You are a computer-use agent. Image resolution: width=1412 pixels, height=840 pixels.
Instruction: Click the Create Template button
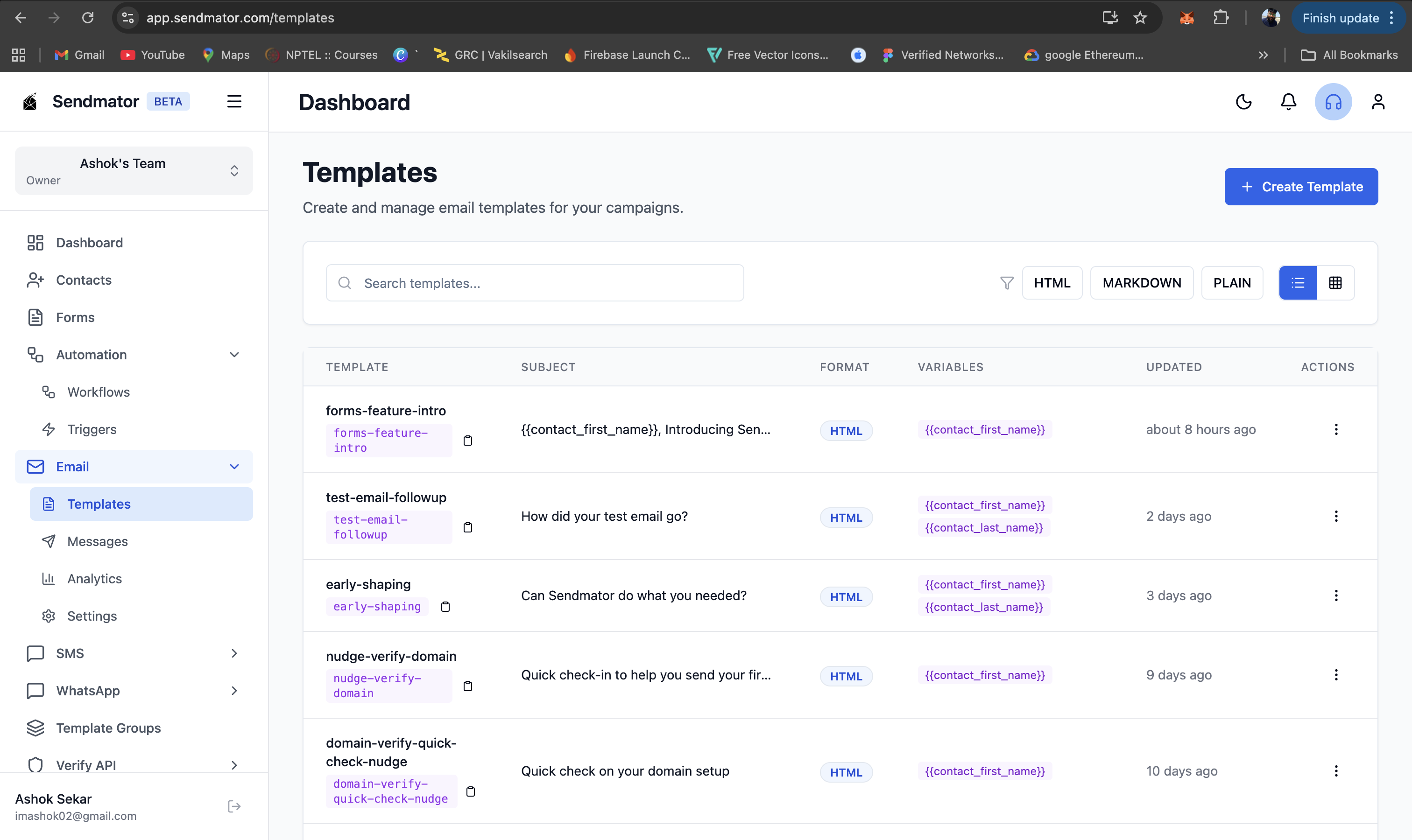[x=1300, y=186]
